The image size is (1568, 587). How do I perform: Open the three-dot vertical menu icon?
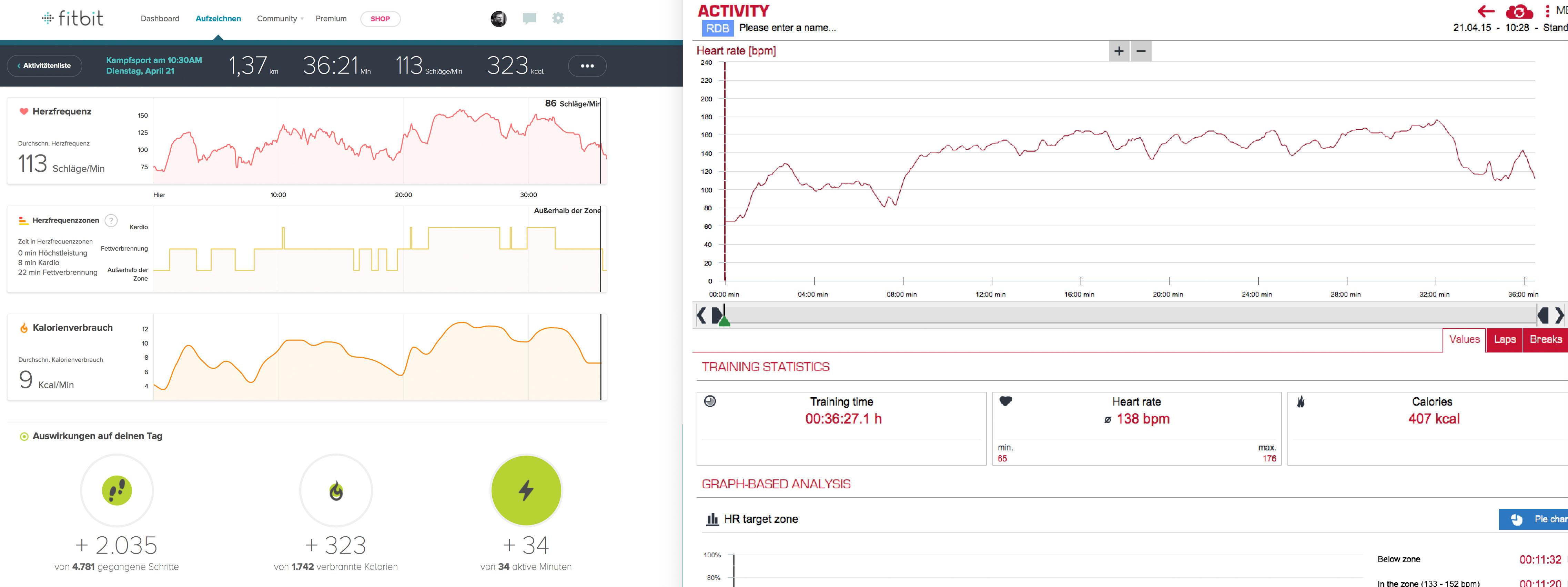1547,11
